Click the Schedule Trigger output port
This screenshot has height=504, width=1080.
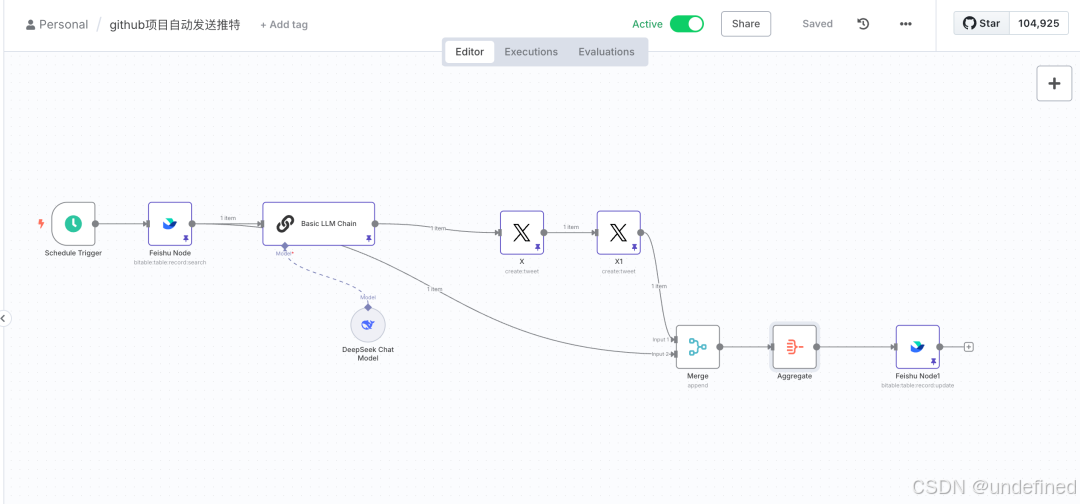click(96, 224)
